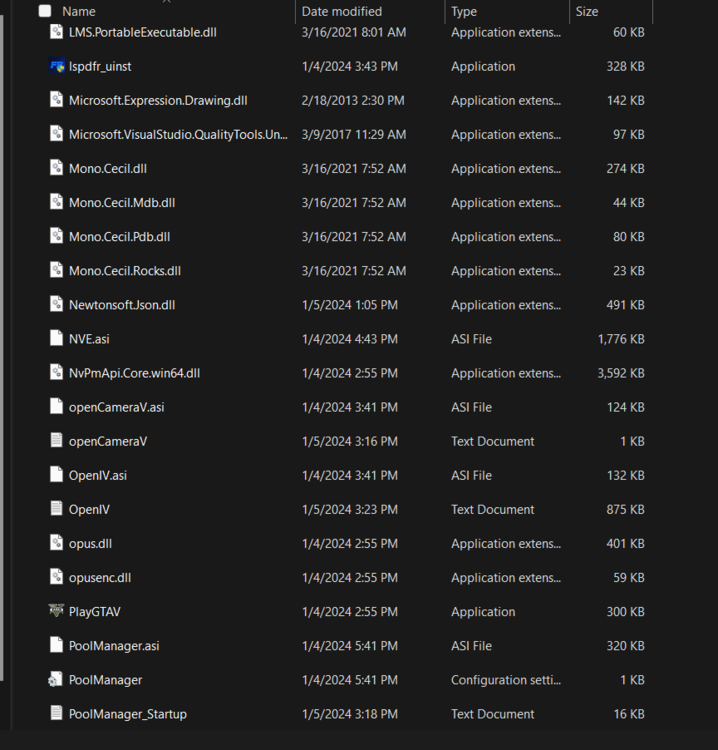This screenshot has height=750, width=718.
Task: Select the OpenIV text document name
Action: click(x=89, y=509)
